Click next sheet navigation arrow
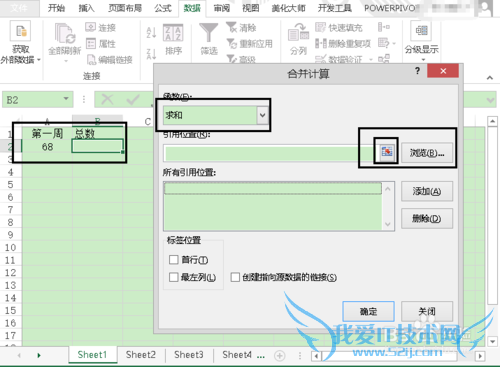 [x=39, y=355]
